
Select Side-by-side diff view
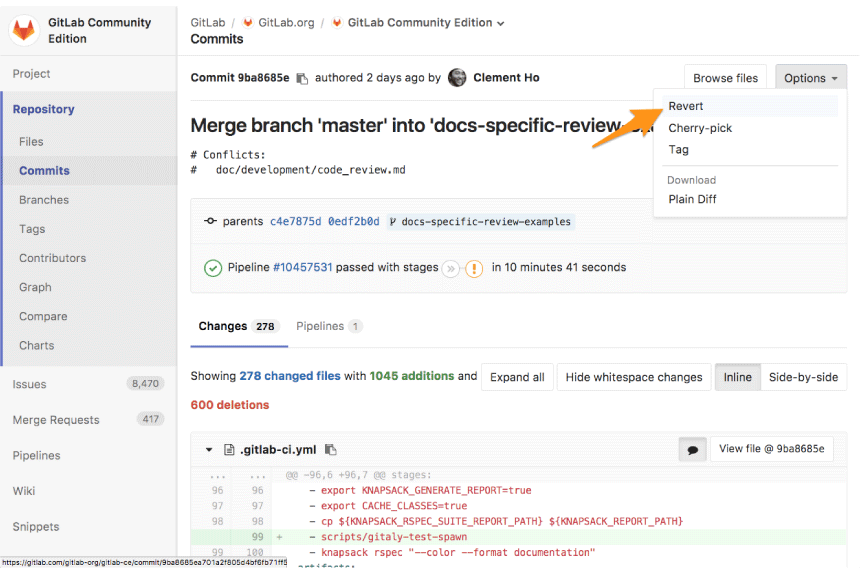(x=804, y=377)
